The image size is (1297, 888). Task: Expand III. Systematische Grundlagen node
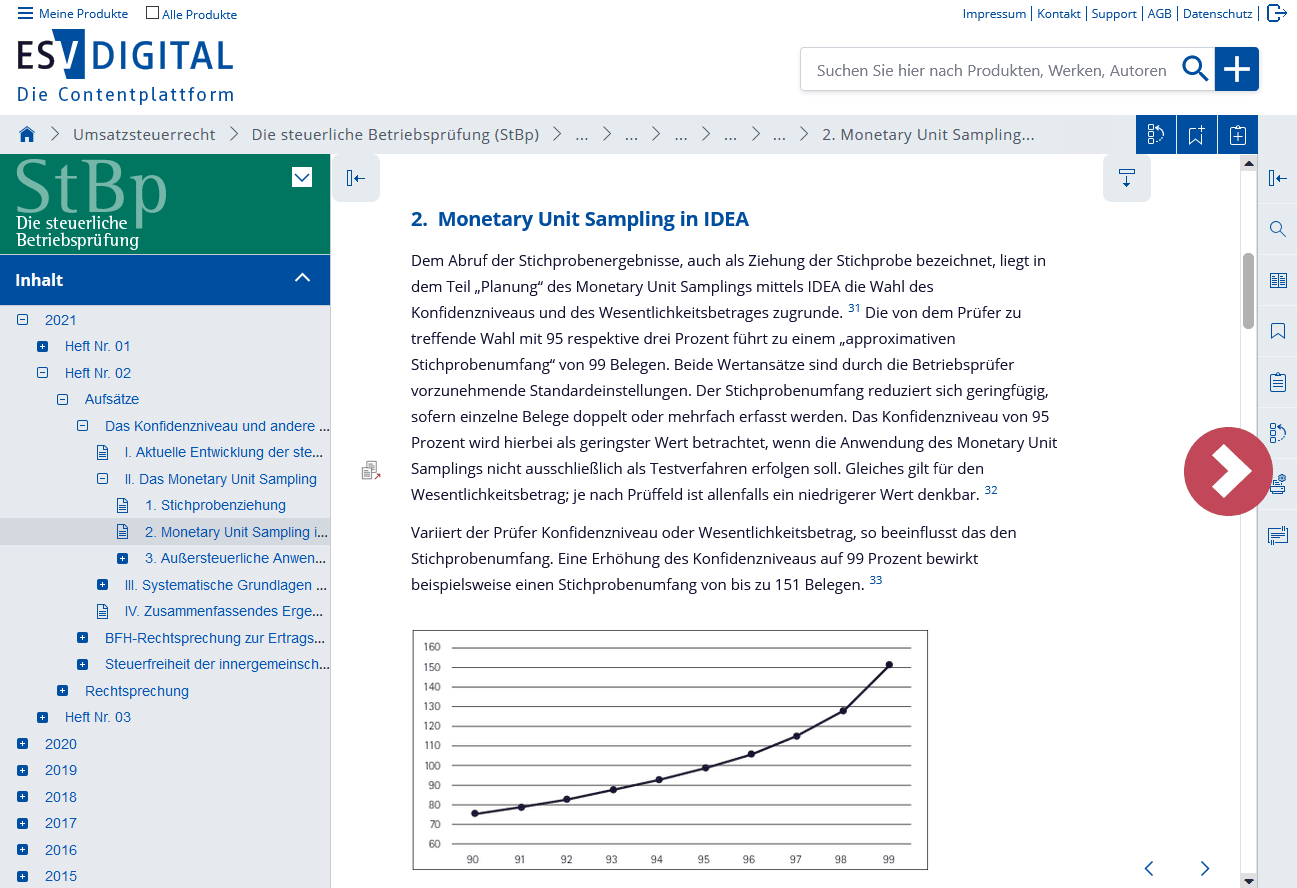103,585
